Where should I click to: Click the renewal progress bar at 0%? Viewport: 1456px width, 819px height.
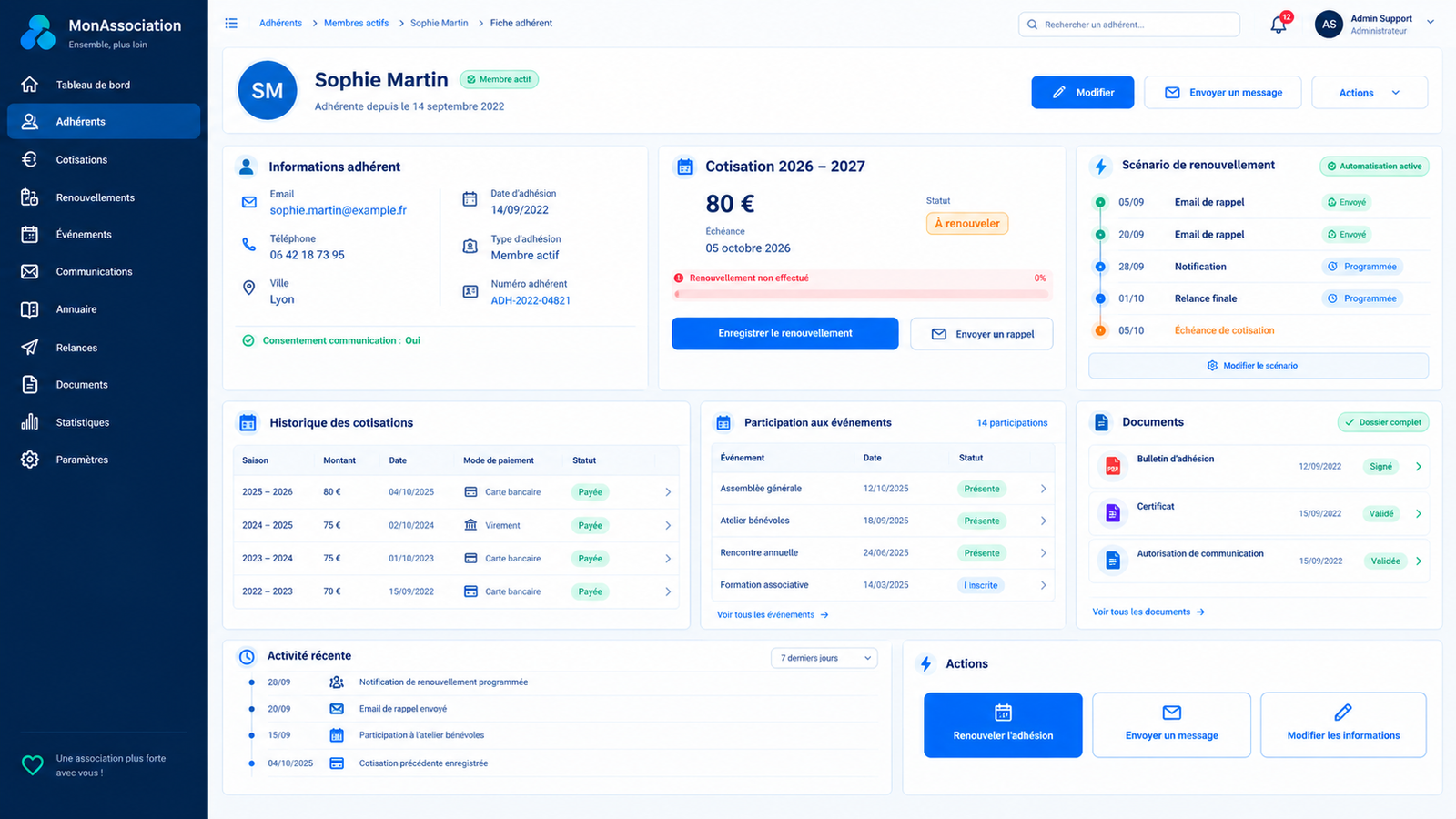[862, 294]
